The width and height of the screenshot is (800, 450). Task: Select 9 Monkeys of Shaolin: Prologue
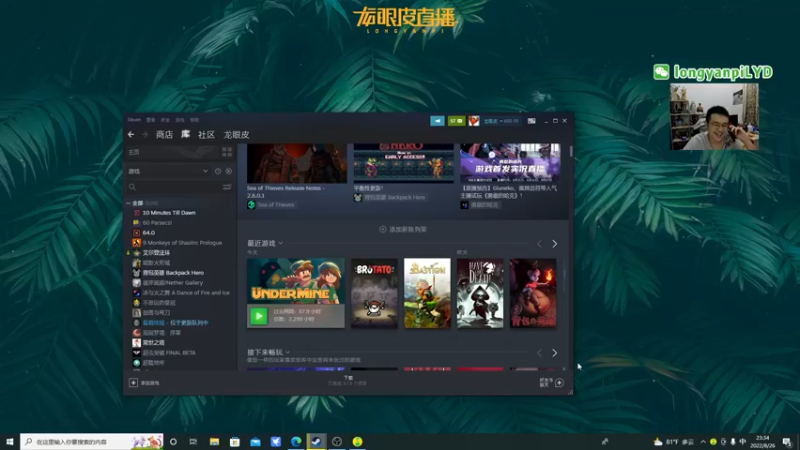coord(182,243)
